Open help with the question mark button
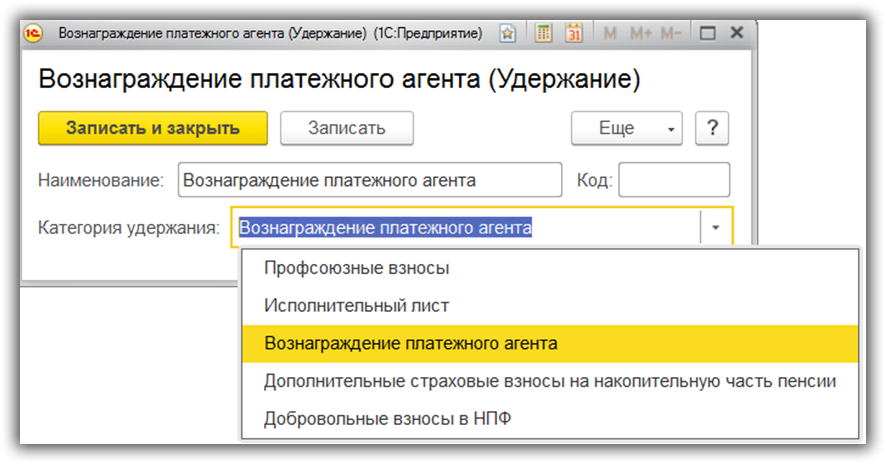The height and width of the screenshot is (464, 886). tap(713, 128)
